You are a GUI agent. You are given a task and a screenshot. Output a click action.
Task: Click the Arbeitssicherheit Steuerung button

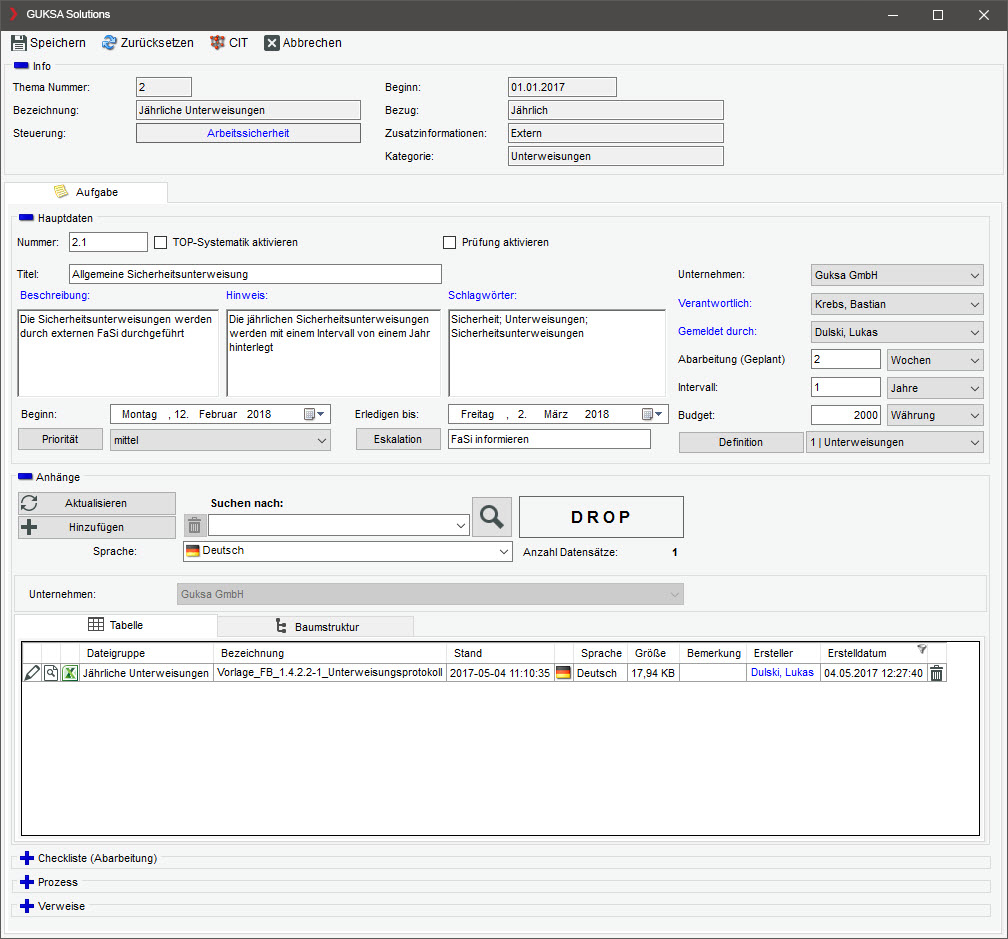(x=248, y=133)
